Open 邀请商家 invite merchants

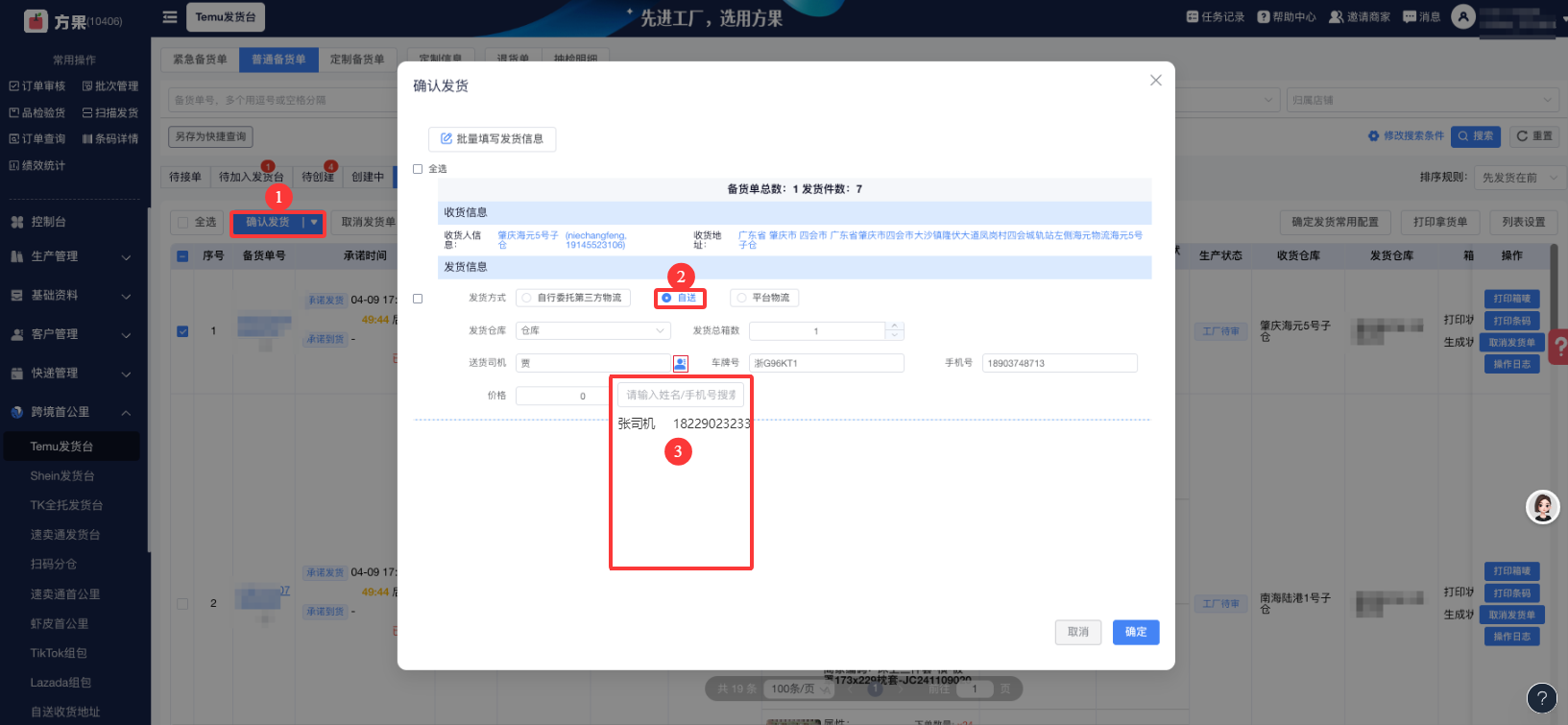[1359, 17]
